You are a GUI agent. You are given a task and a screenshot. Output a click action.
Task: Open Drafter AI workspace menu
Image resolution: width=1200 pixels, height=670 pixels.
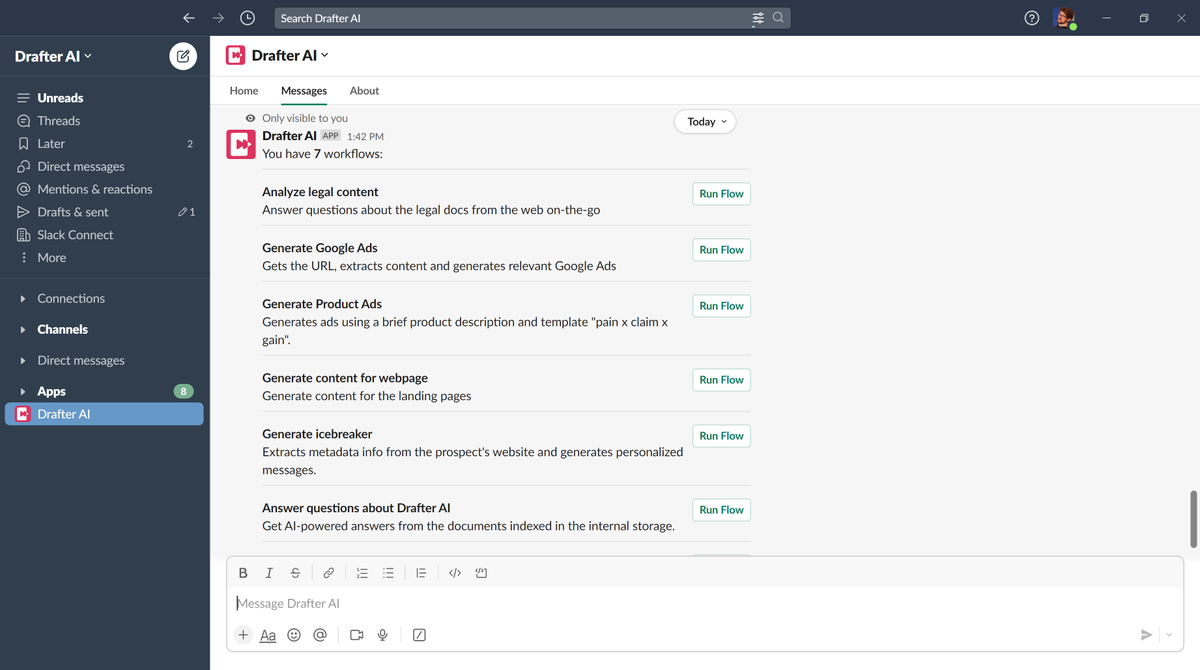(x=53, y=56)
